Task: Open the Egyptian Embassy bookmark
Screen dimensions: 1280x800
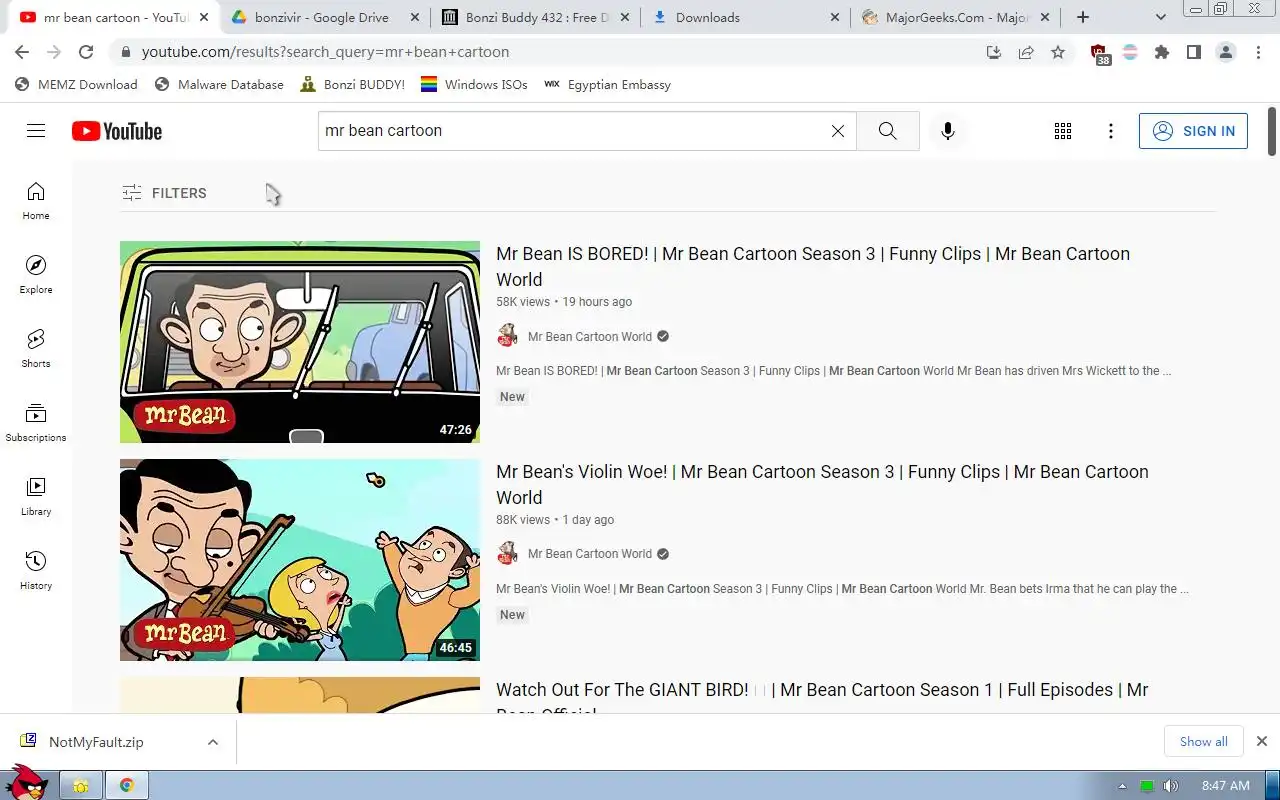Action: pyautogui.click(x=607, y=85)
